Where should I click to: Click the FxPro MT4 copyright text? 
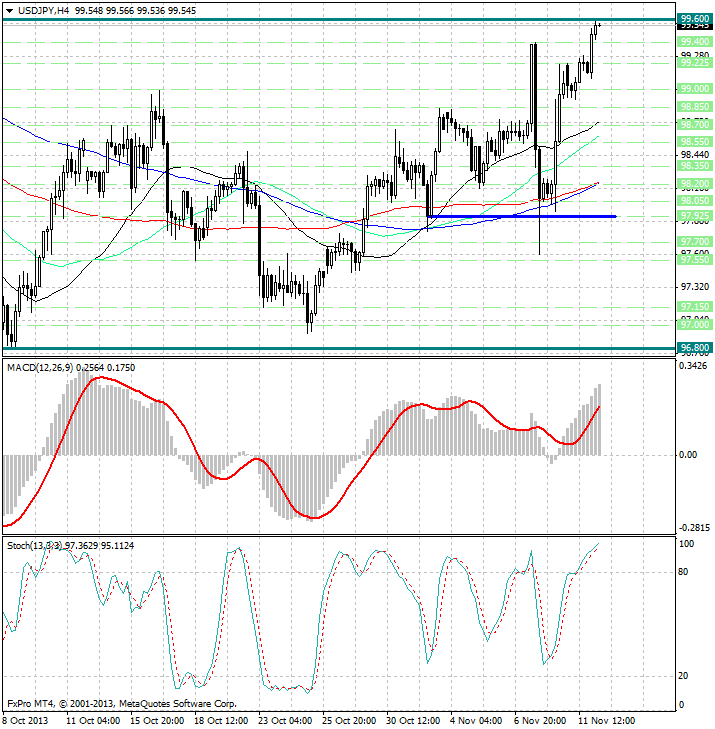click(x=122, y=704)
